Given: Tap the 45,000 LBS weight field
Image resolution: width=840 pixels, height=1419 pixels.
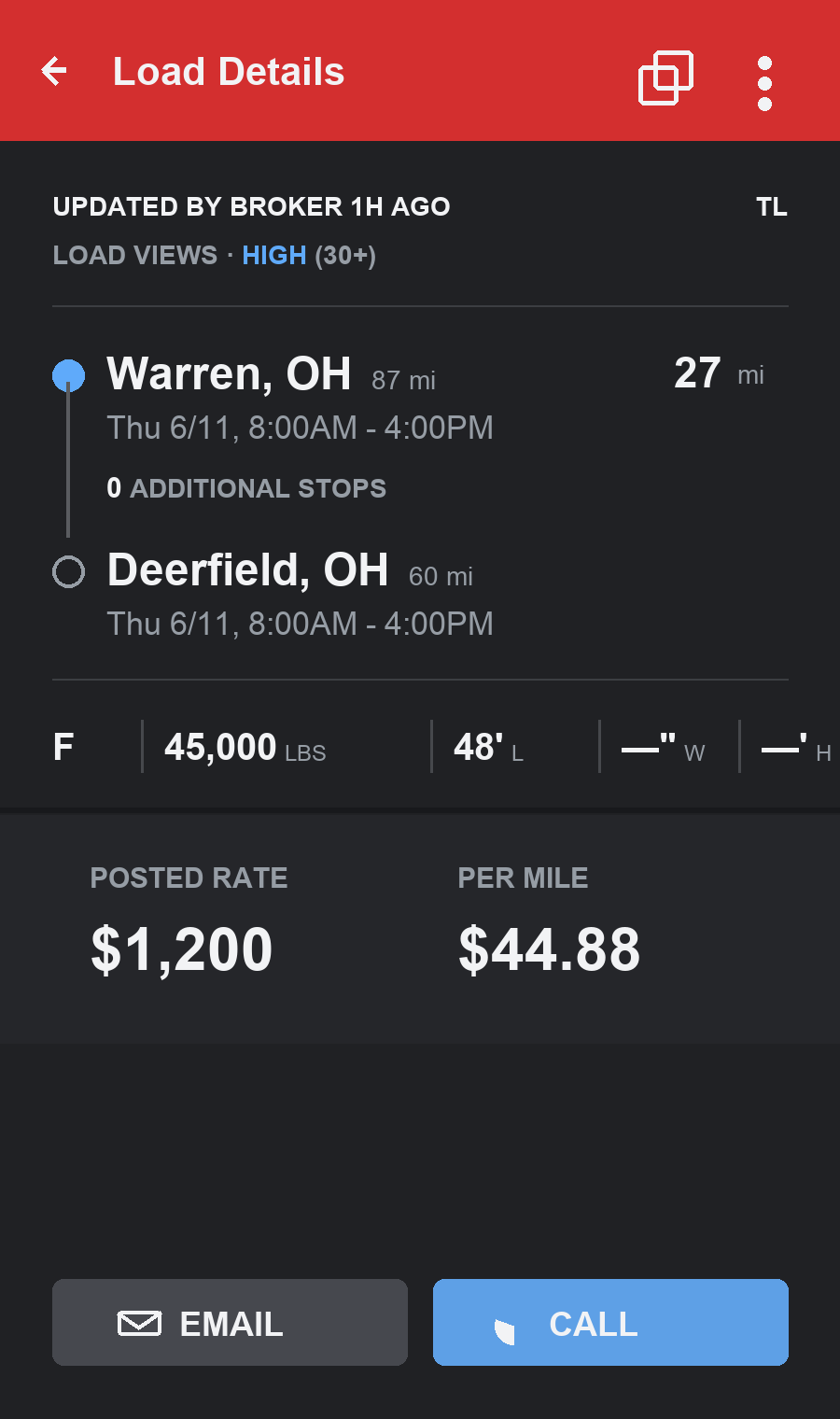Looking at the screenshot, I should pos(245,748).
